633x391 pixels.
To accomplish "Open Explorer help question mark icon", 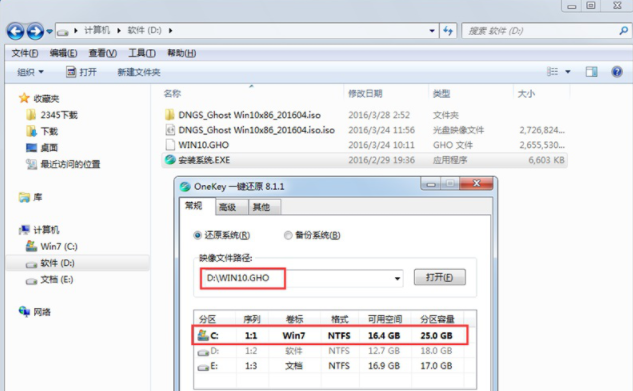I will pos(617,72).
